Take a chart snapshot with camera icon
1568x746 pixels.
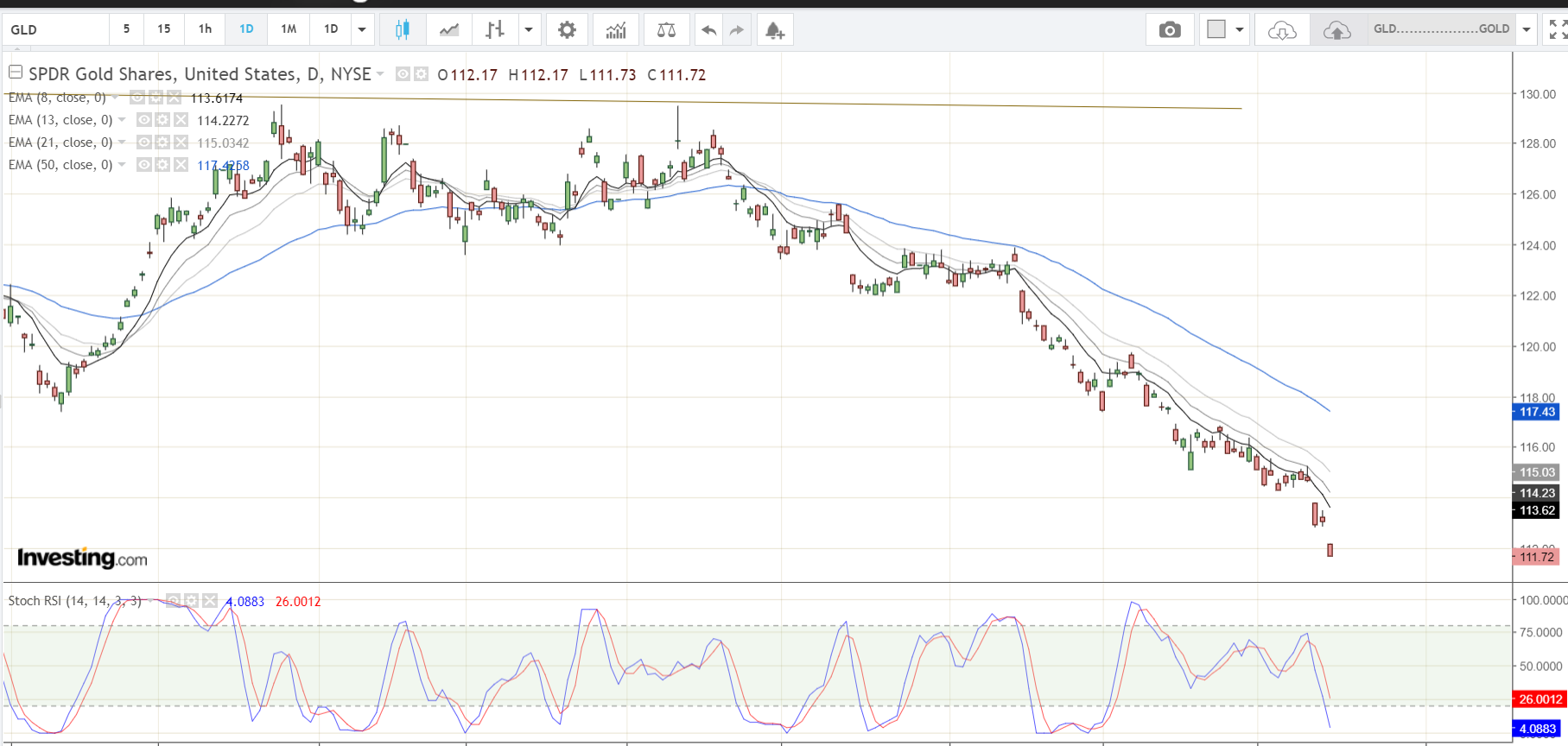click(x=1170, y=29)
